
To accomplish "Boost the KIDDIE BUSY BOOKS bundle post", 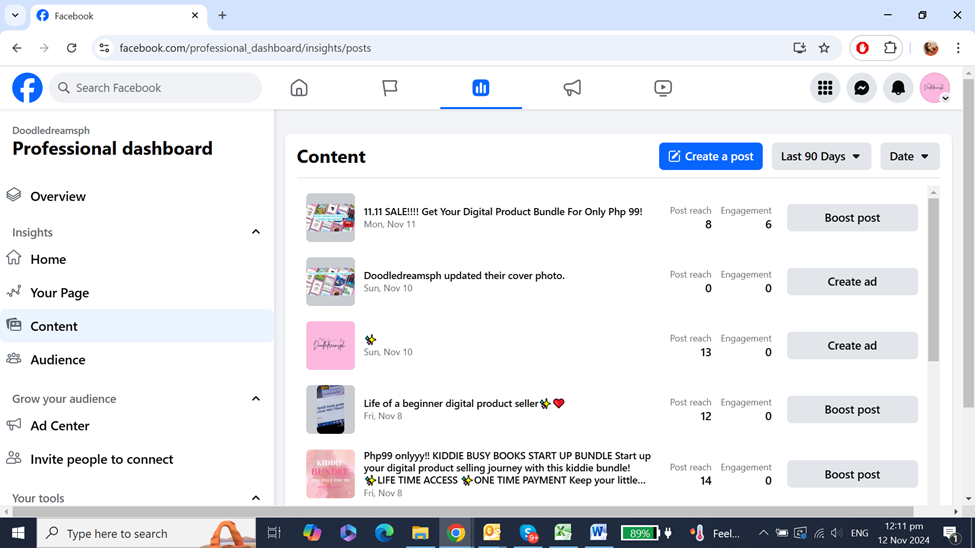I will pos(852,474).
